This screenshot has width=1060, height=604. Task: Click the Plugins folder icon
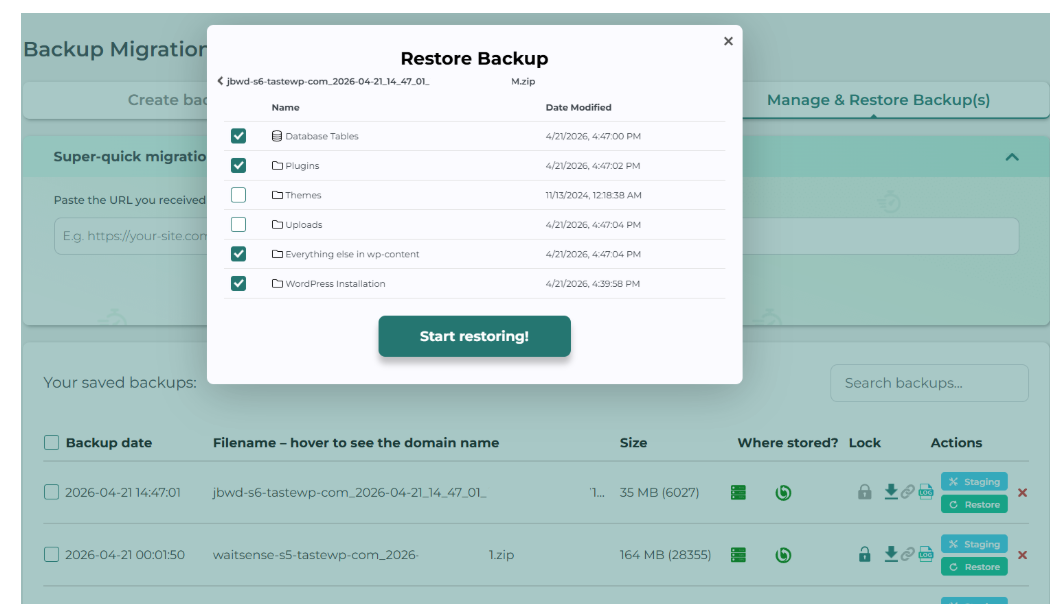(x=275, y=165)
